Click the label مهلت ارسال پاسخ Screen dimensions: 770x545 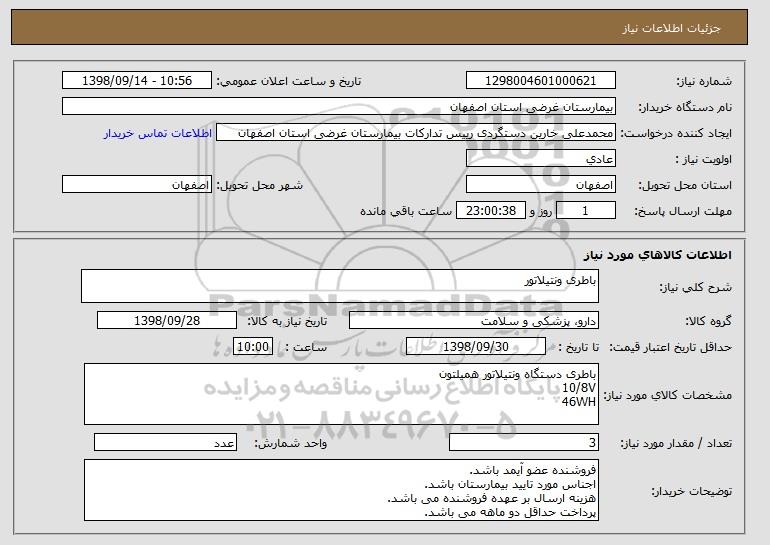(x=683, y=211)
